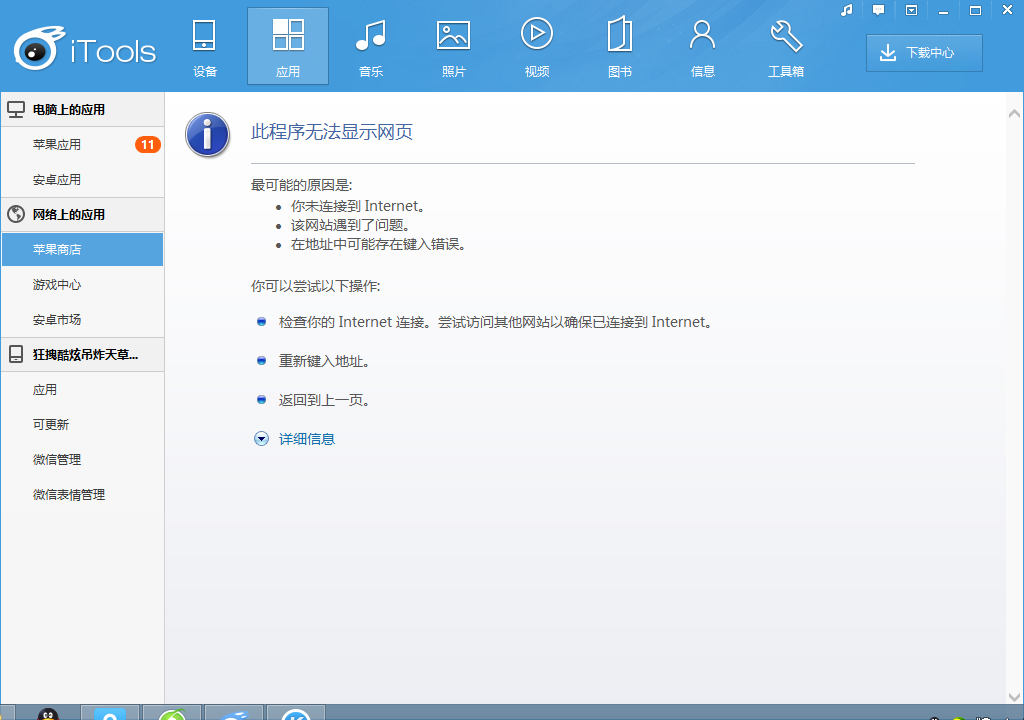Click the scrollbar down arrow
Screen dimensions: 1024x720
click(x=1014, y=696)
